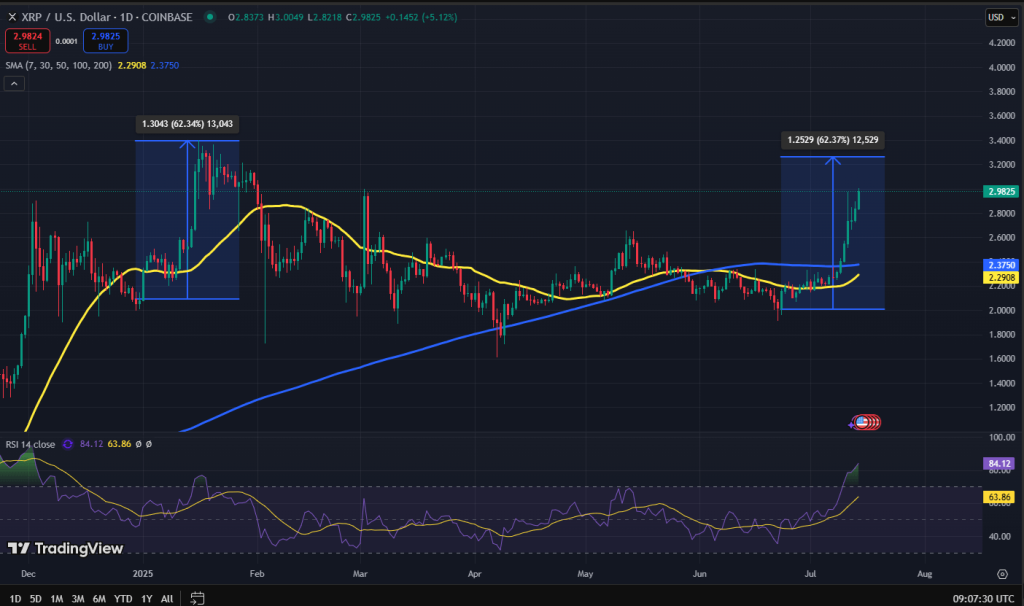The image size is (1024, 606).
Task: Click the +0.1452 (+5.12%) change text
Action: (x=421, y=17)
